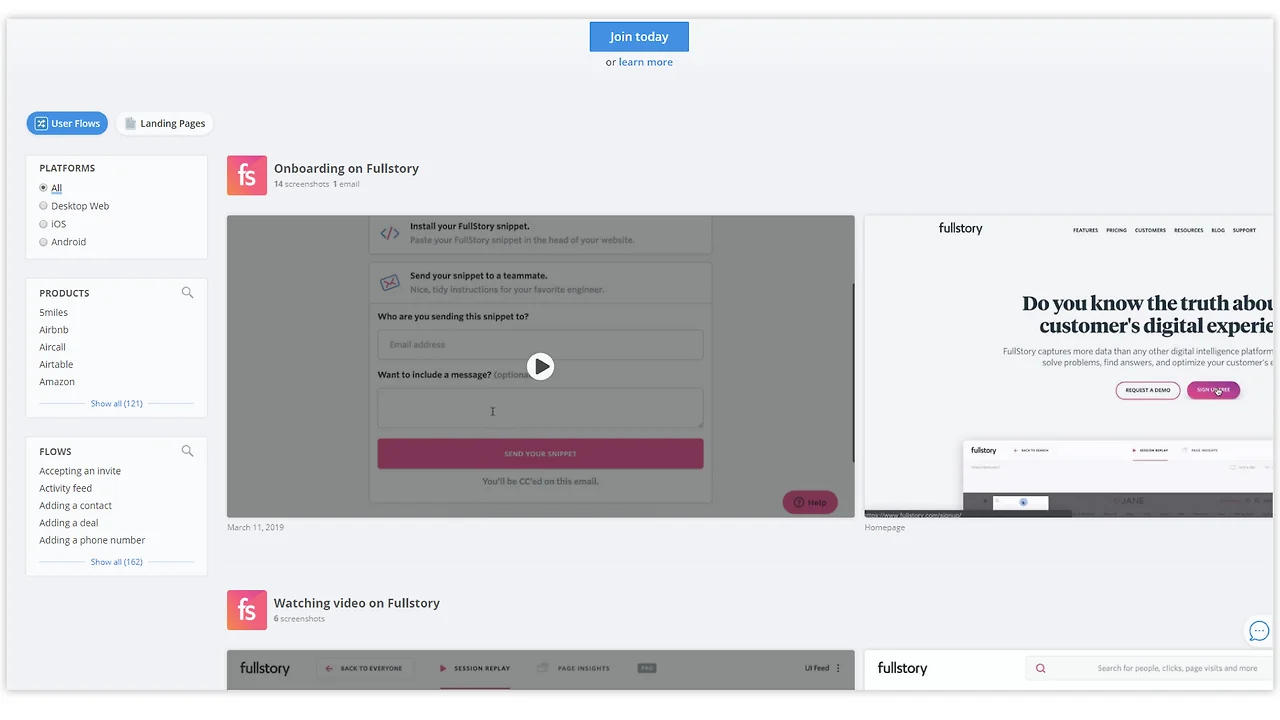Select the Android platform radio button

coord(43,242)
